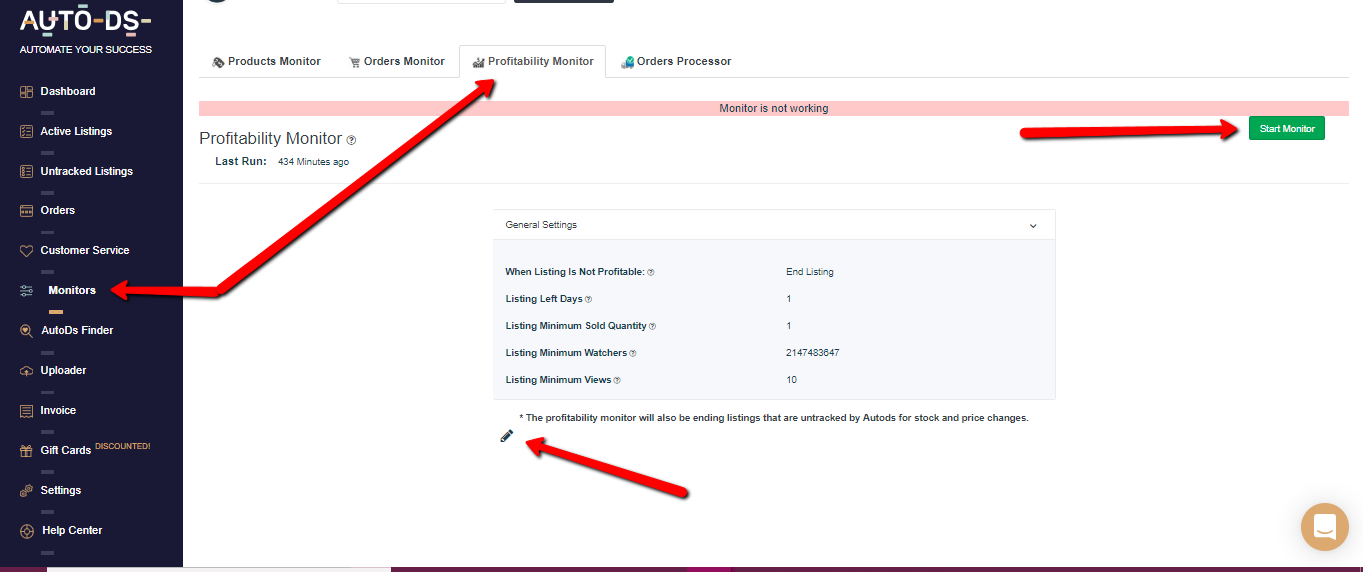Switch to the Products Monitor tab
Screen dimensions: 1363x572
(x=266, y=62)
